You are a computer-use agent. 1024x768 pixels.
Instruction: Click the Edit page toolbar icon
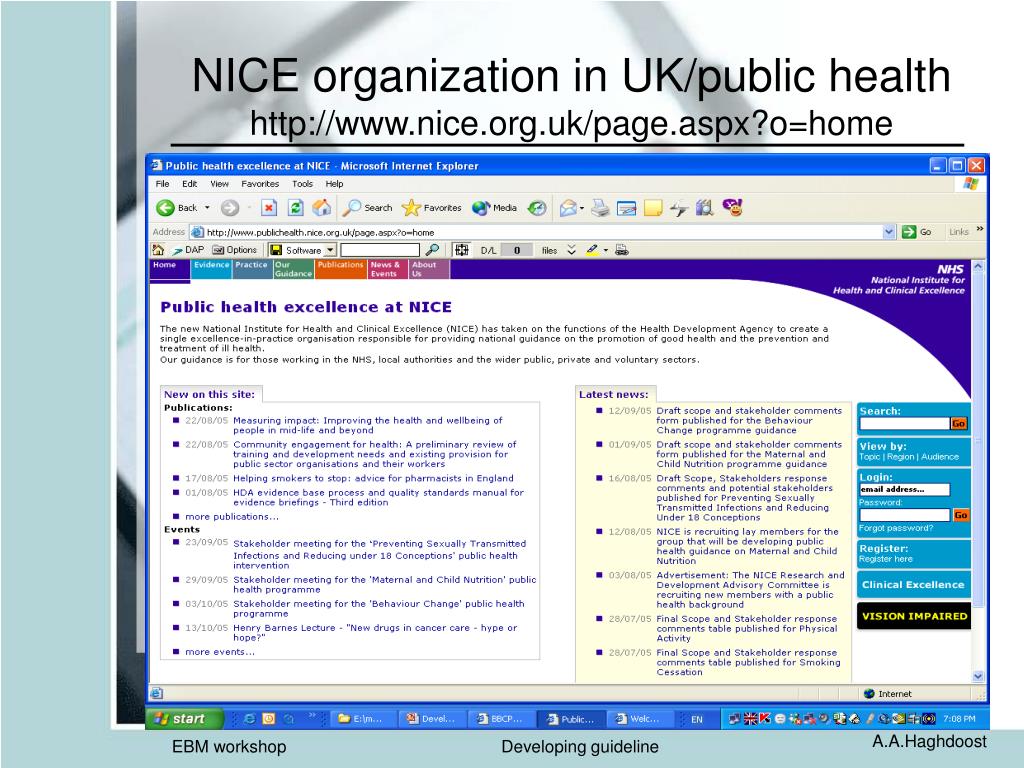point(626,208)
